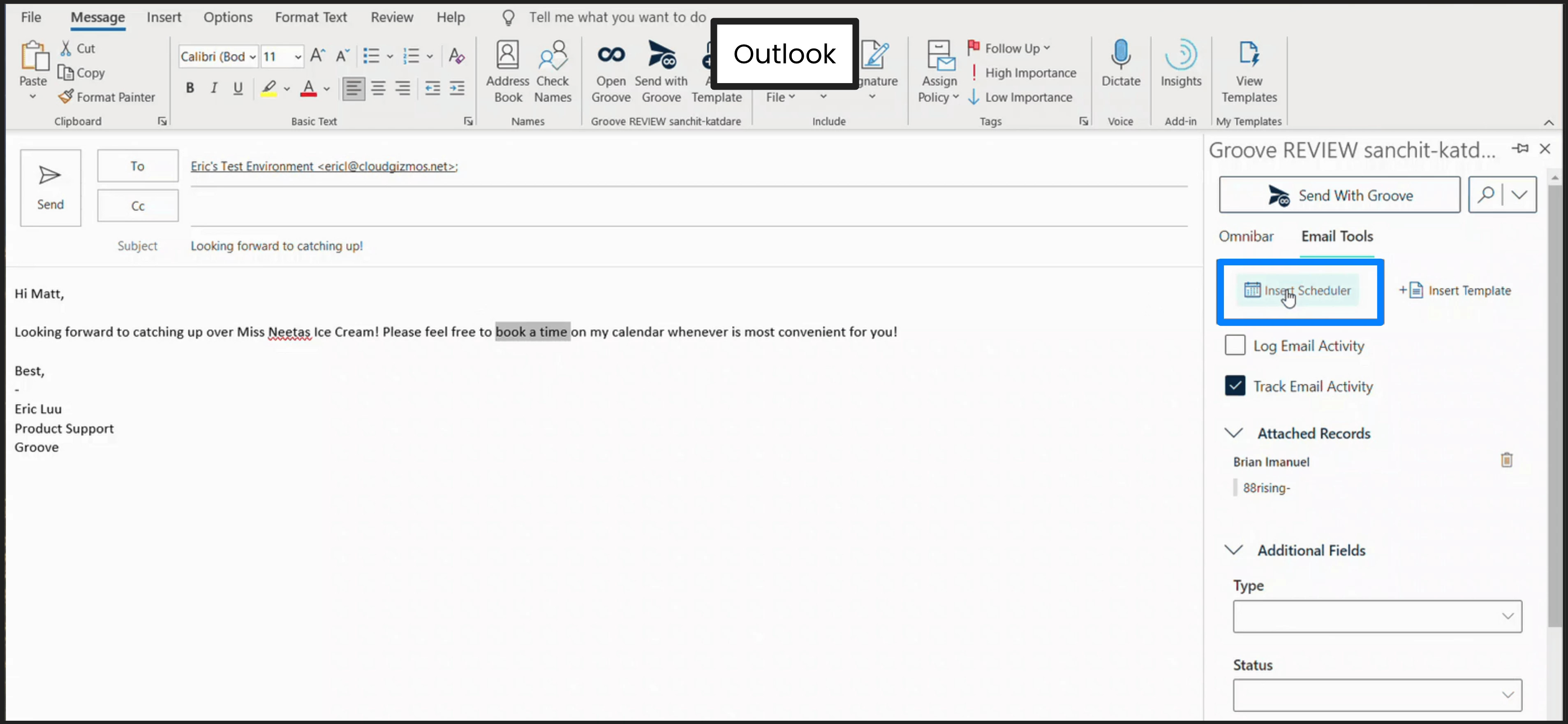Screen dimensions: 1568x724
Task: Open the Format Text ribbon tab
Action: click(x=310, y=17)
